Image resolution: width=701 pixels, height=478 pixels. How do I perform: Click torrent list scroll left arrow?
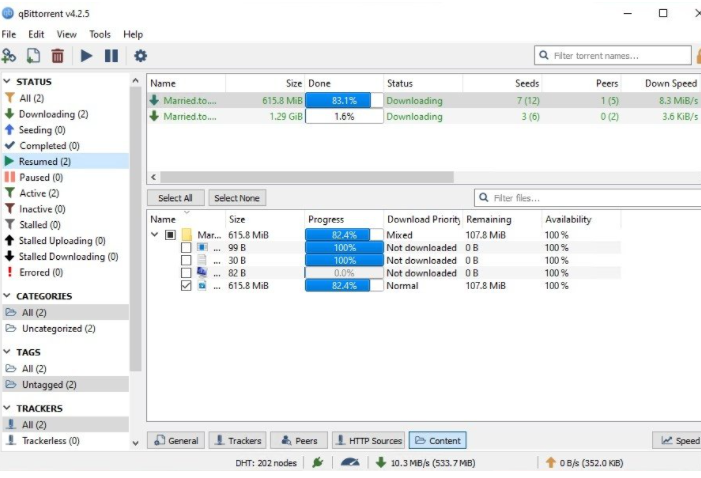153,177
